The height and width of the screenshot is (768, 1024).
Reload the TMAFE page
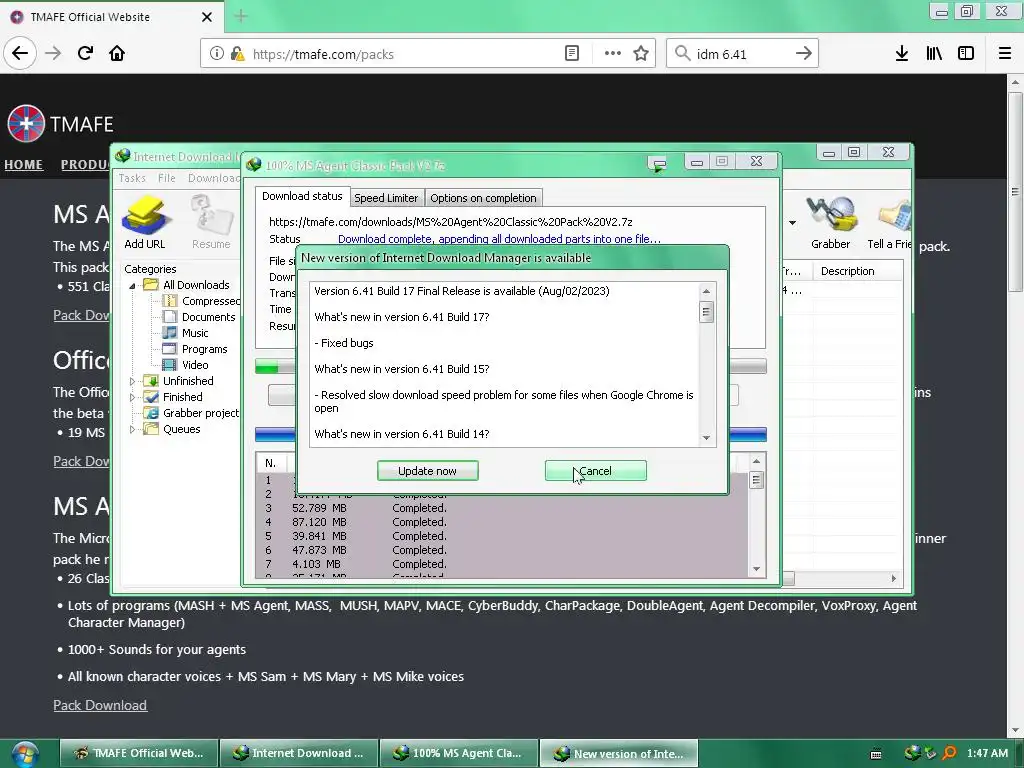coord(85,53)
